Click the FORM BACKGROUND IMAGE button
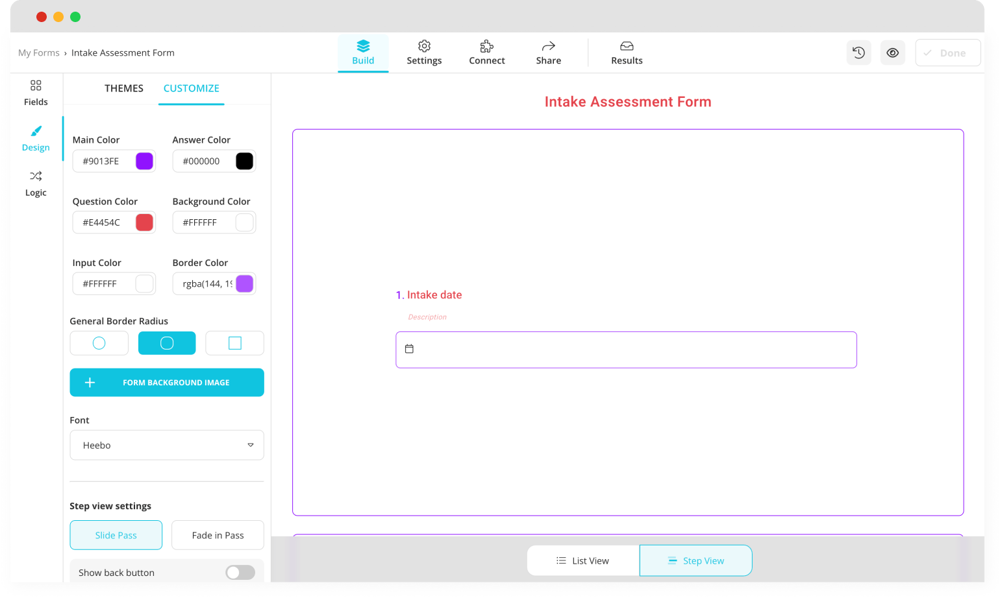The width and height of the screenshot is (1000, 598). pos(166,382)
